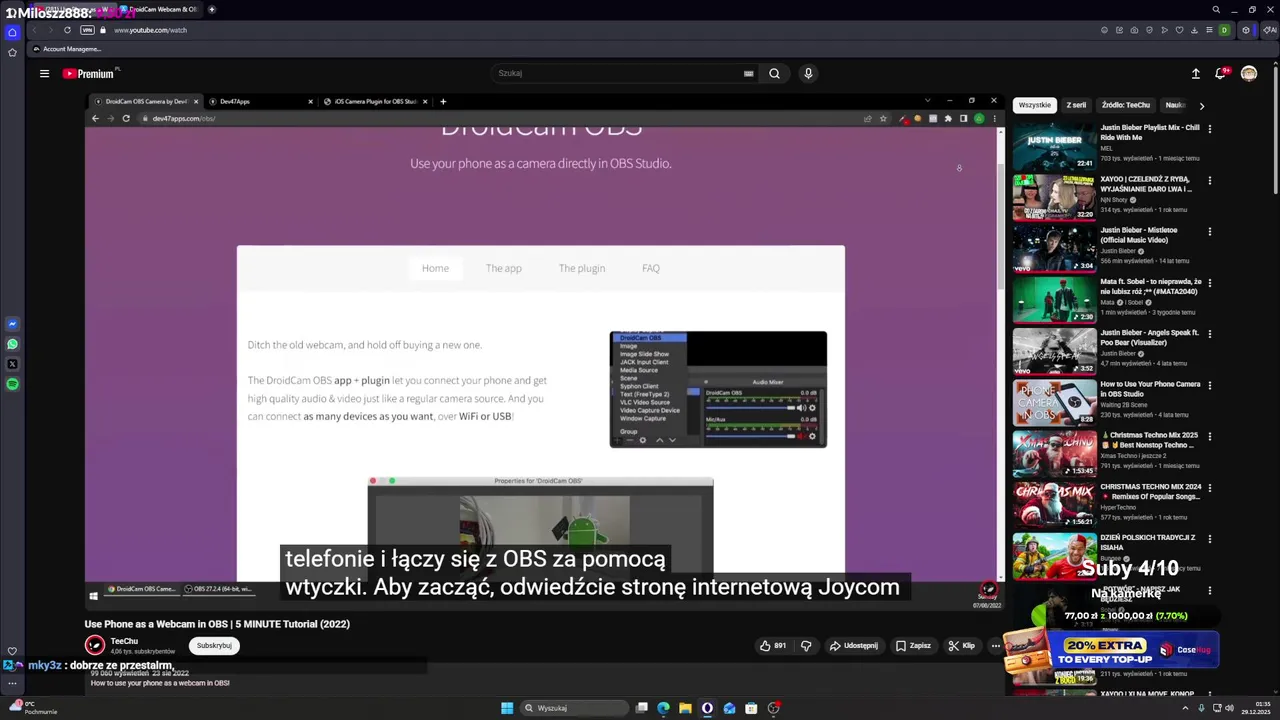Image resolution: width=1280 pixels, height=720 pixels.
Task: Open Spotify in the Opera sidebar
Action: tap(12, 384)
